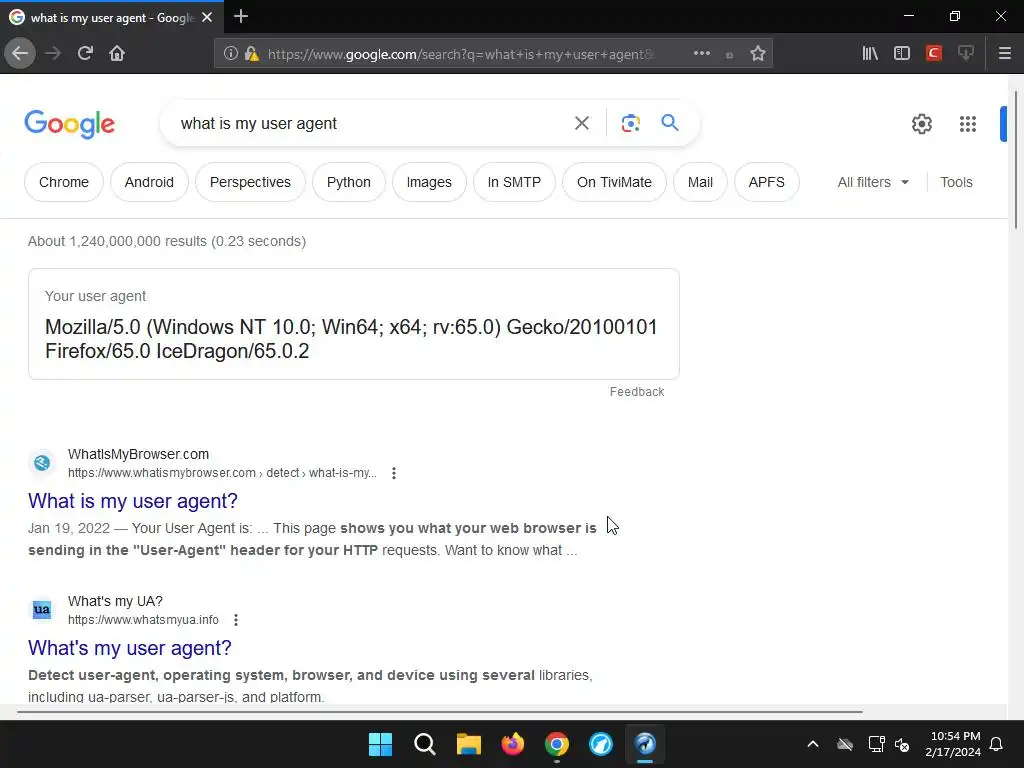Screen dimensions: 1024x768
Task: Click the vertical page scrollbar
Action: 1016,160
